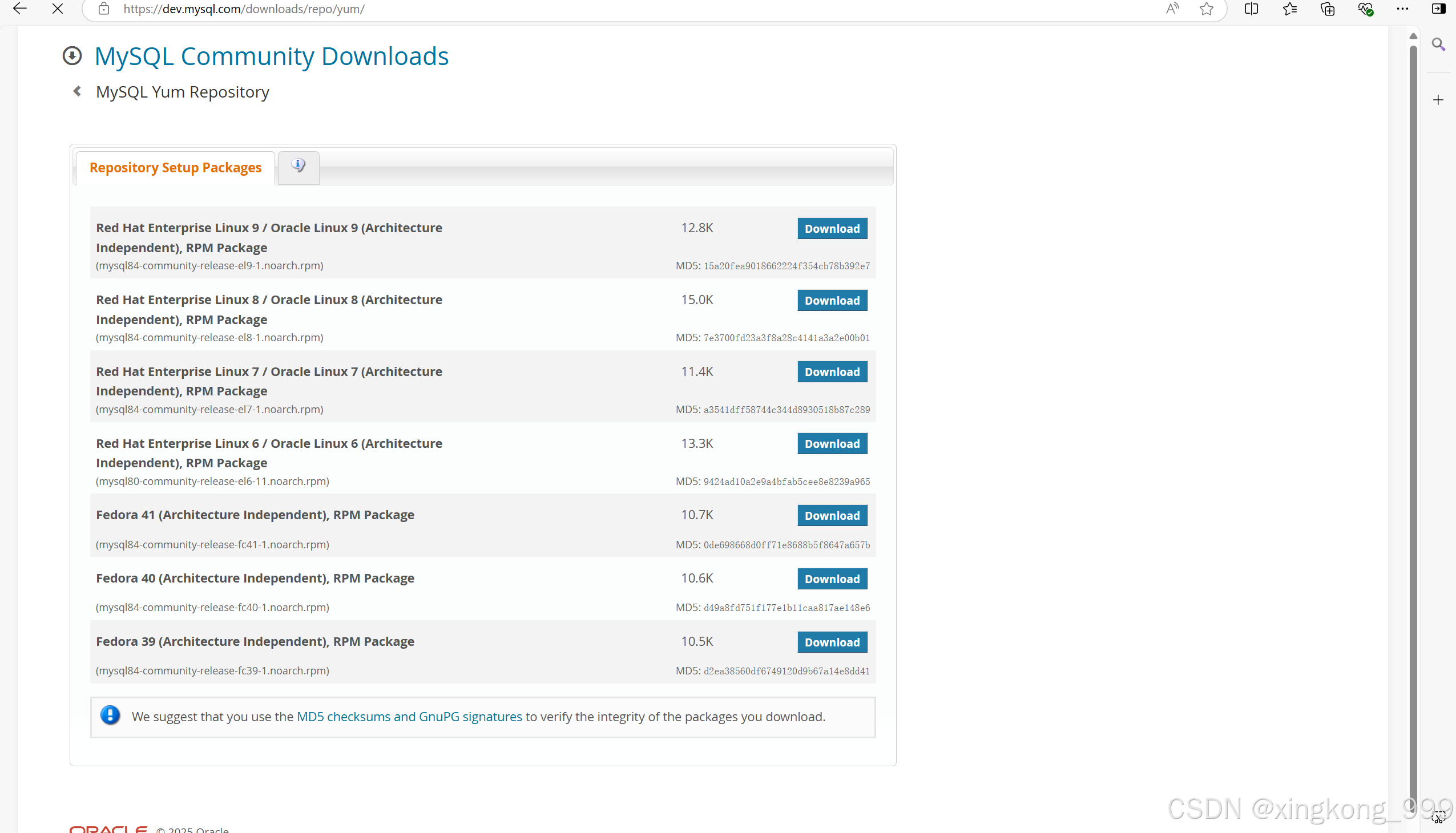Start Read Aloud from the address bar
The width and height of the screenshot is (1456, 833).
pyautogui.click(x=1172, y=9)
